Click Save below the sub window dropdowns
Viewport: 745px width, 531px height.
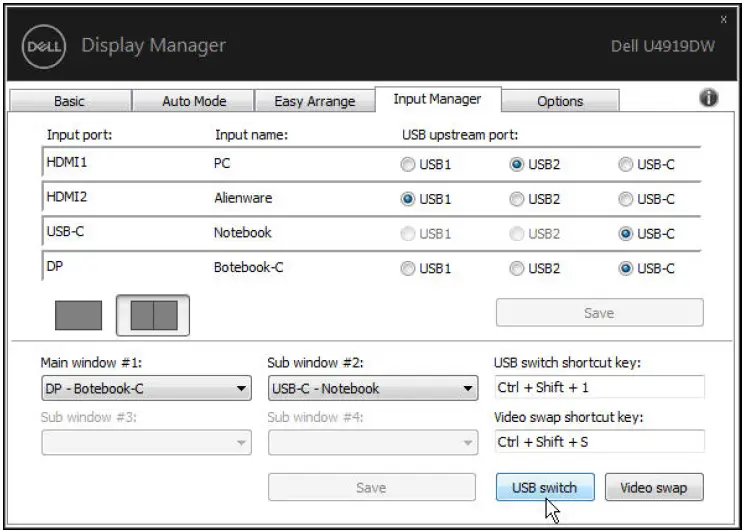(372, 487)
